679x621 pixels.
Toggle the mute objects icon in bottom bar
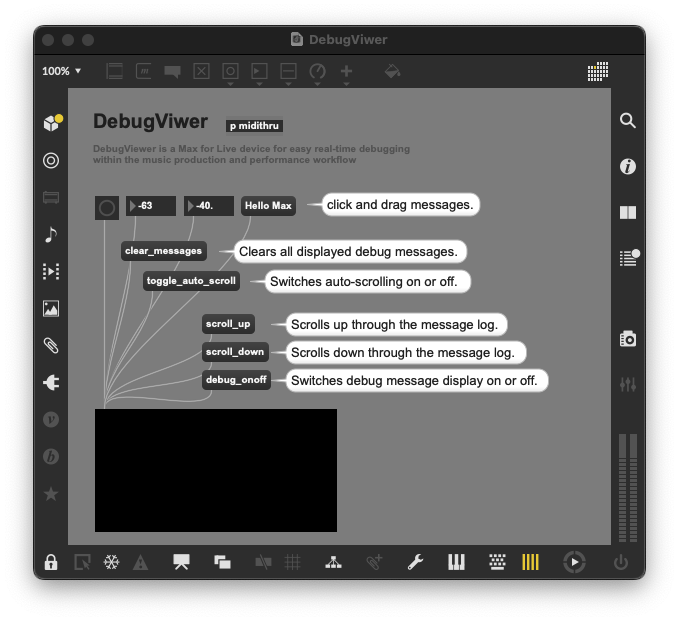click(x=263, y=563)
